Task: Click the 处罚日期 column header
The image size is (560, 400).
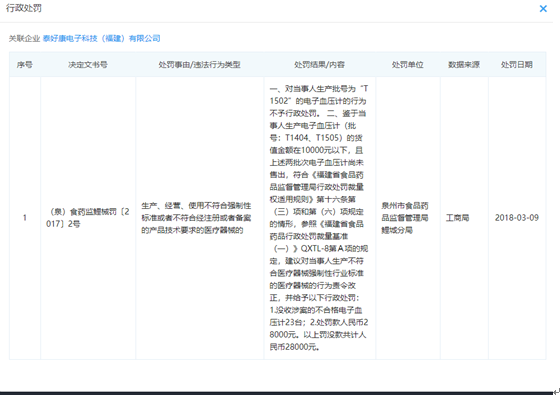Action: pyautogui.click(x=517, y=65)
